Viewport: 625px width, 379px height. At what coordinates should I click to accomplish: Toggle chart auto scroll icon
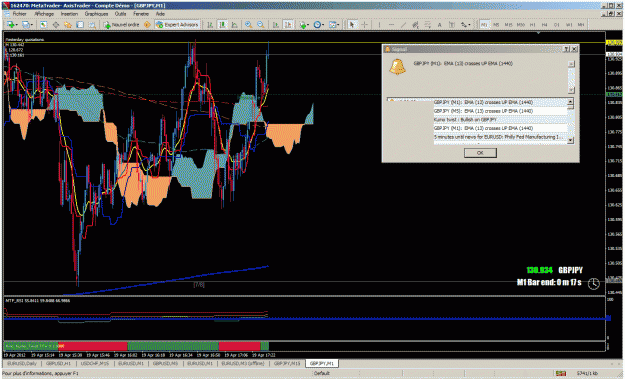coord(276,25)
